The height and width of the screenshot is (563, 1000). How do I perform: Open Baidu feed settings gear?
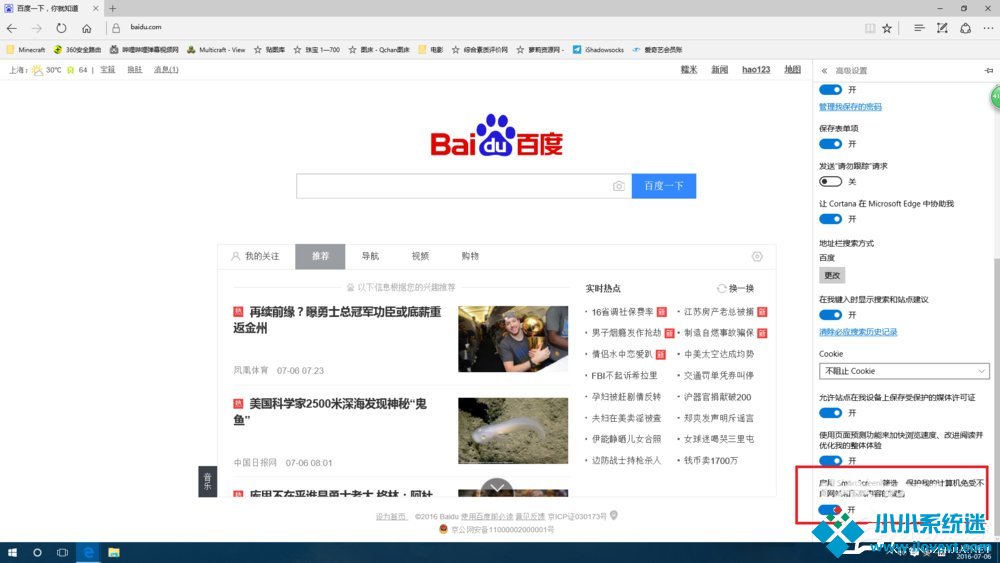click(x=757, y=256)
